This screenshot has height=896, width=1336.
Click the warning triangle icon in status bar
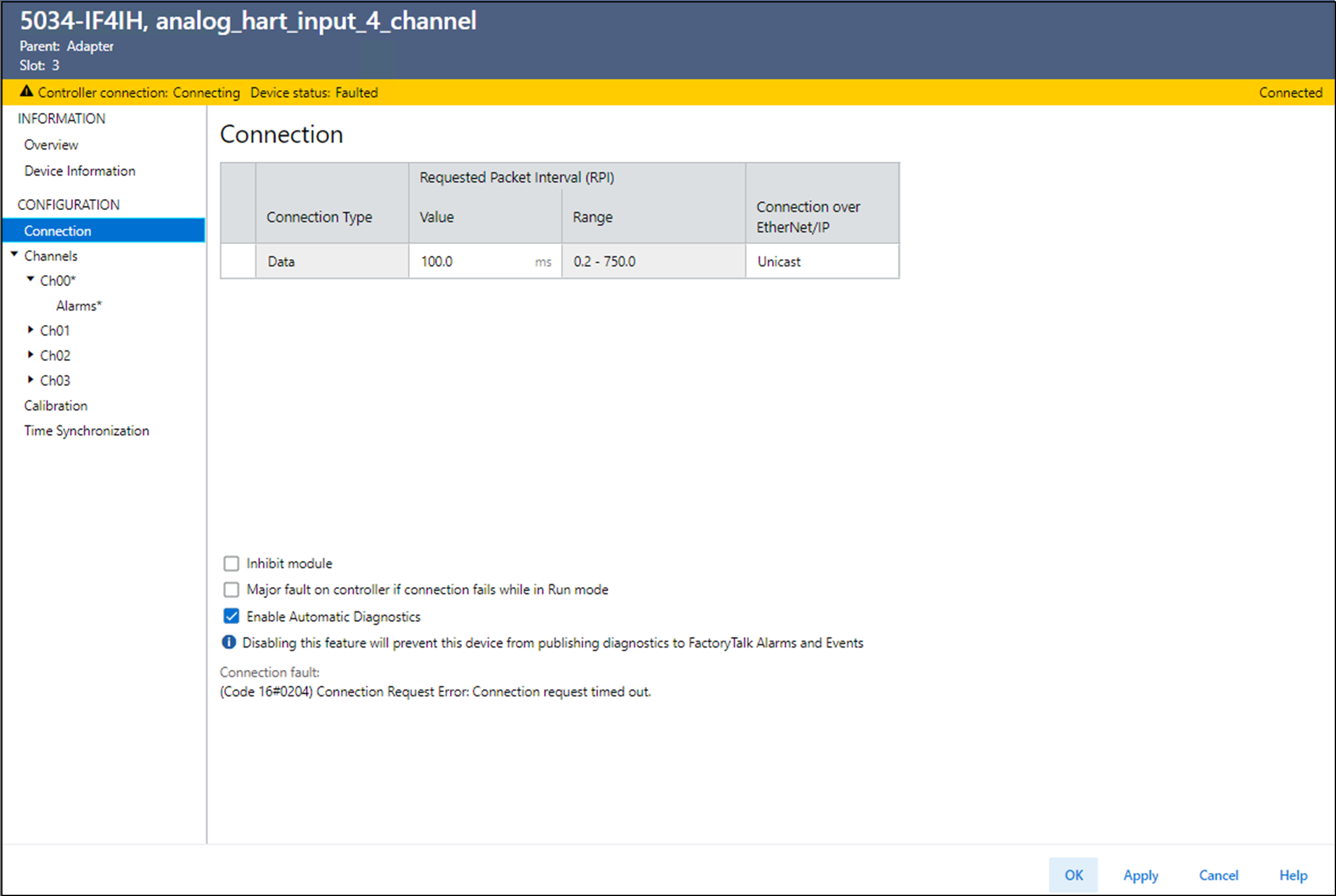click(26, 91)
